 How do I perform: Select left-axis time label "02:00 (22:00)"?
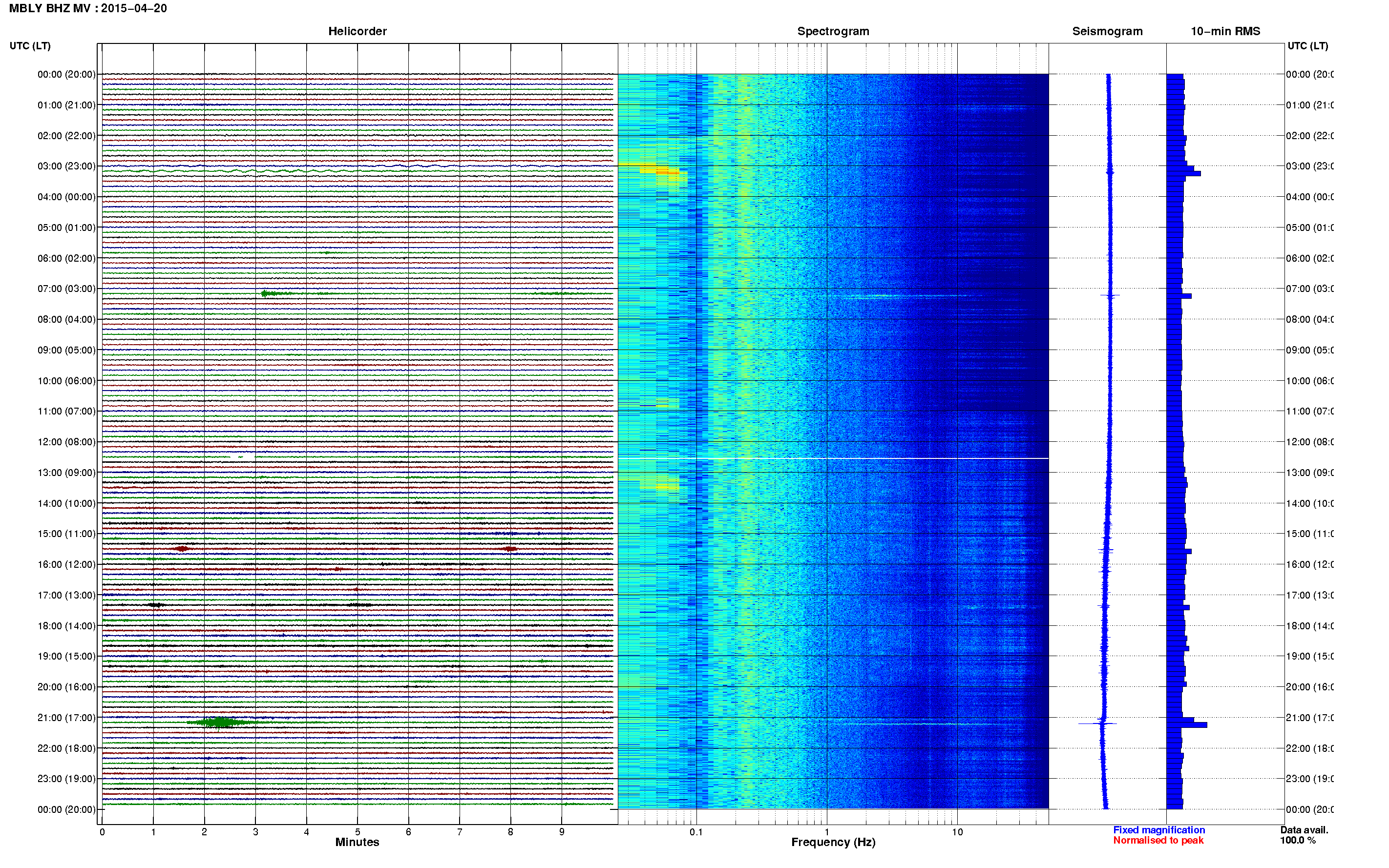[66, 136]
